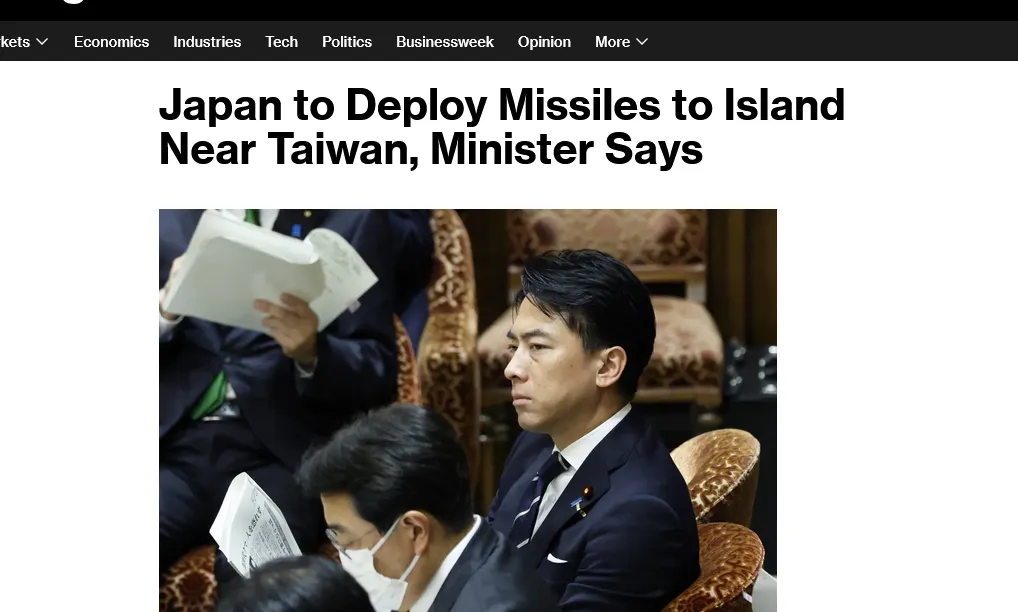Navigate to Businessweek
The height and width of the screenshot is (612, 1018).
(x=445, y=42)
